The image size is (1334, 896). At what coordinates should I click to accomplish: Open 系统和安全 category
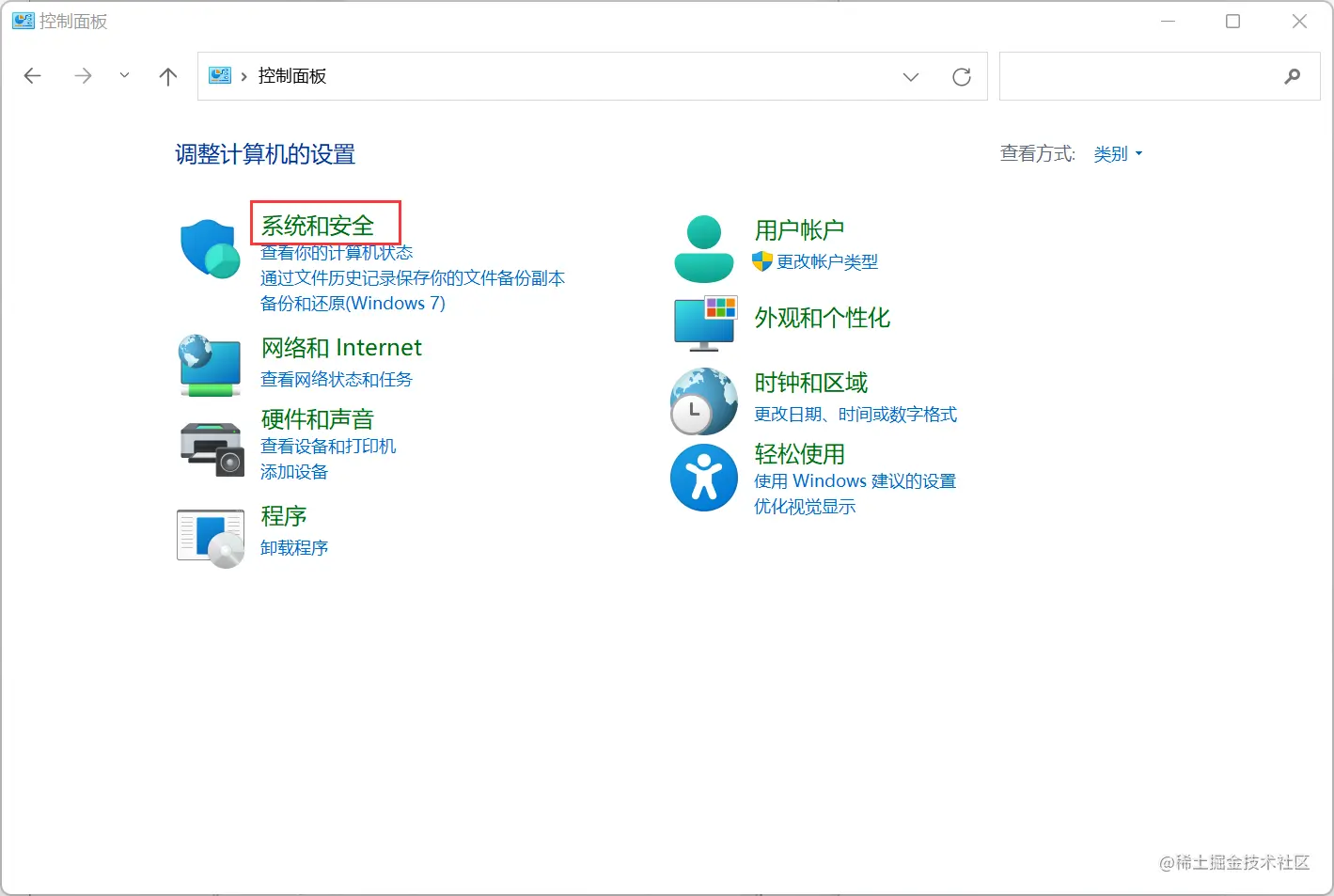point(318,226)
